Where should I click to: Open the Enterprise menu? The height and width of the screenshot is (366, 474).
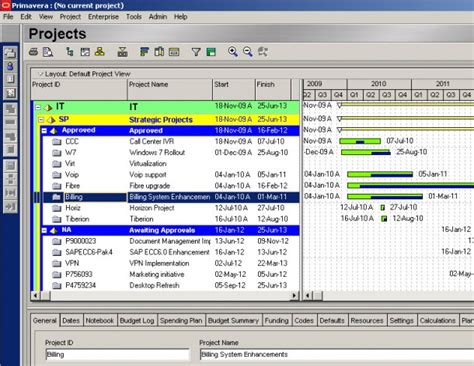103,17
